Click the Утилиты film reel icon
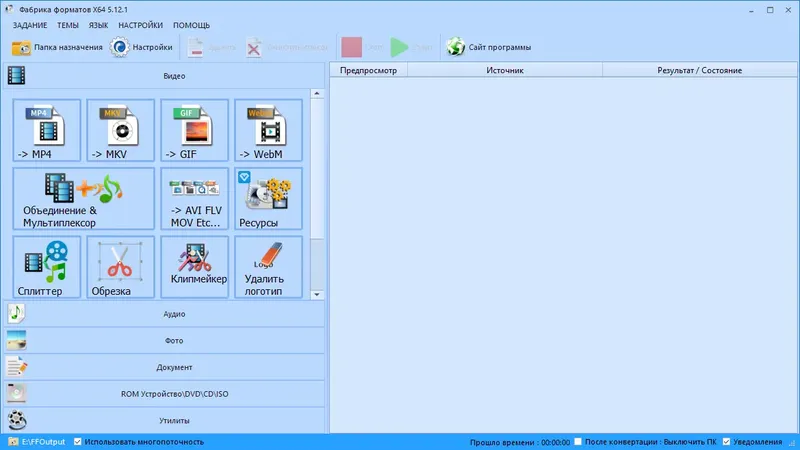The image size is (800, 450). click(x=16, y=420)
